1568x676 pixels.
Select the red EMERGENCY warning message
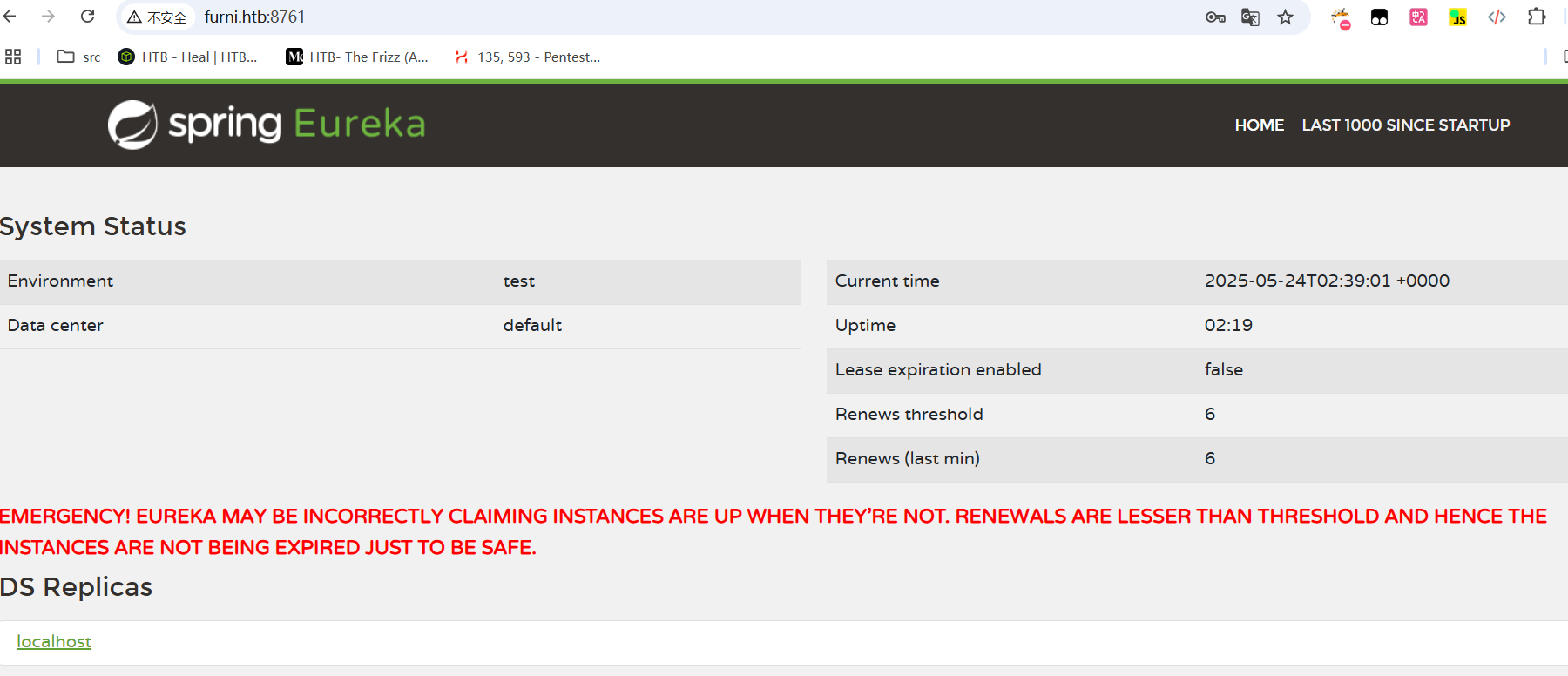(774, 532)
